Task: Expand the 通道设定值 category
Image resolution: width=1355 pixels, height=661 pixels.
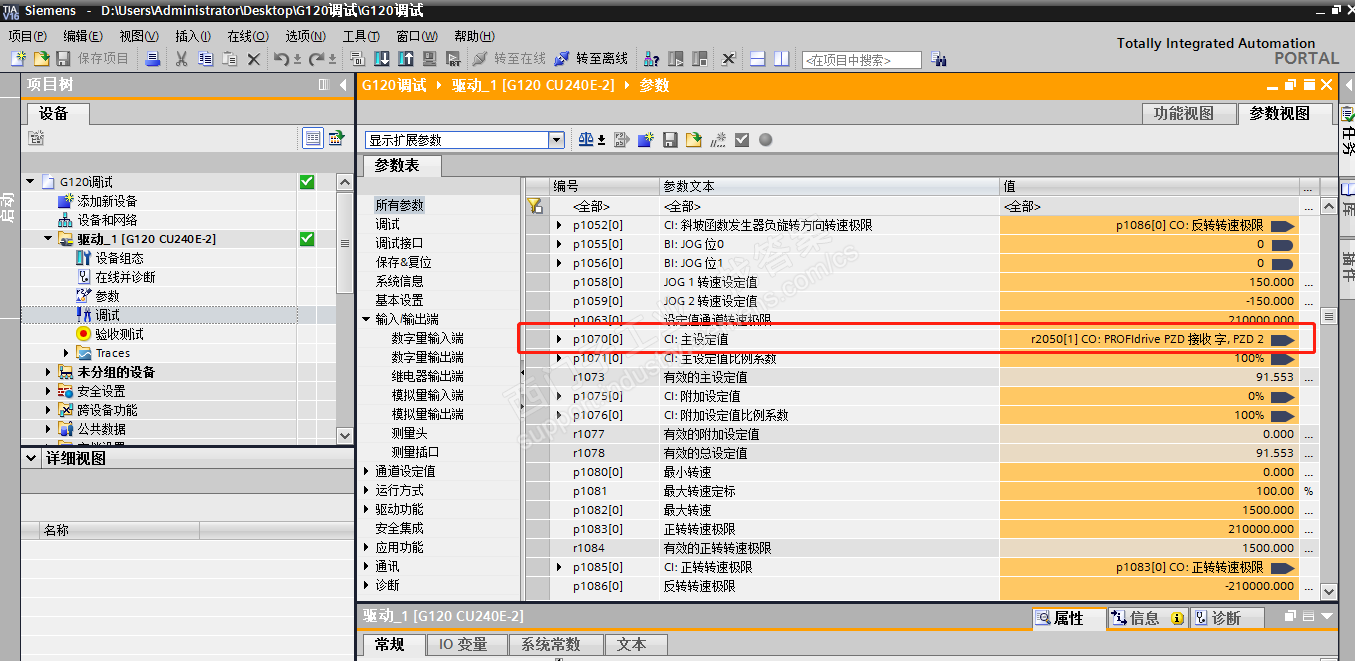Action: tap(366, 471)
